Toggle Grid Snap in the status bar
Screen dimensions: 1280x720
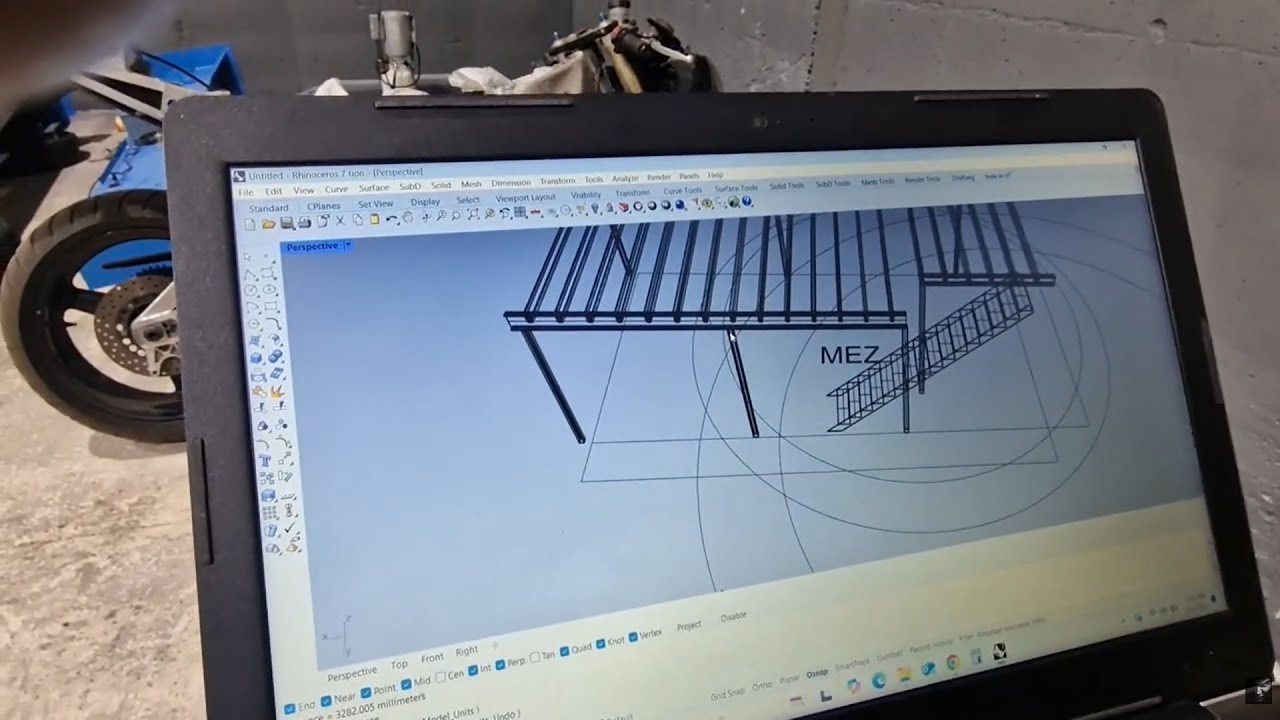(728, 693)
